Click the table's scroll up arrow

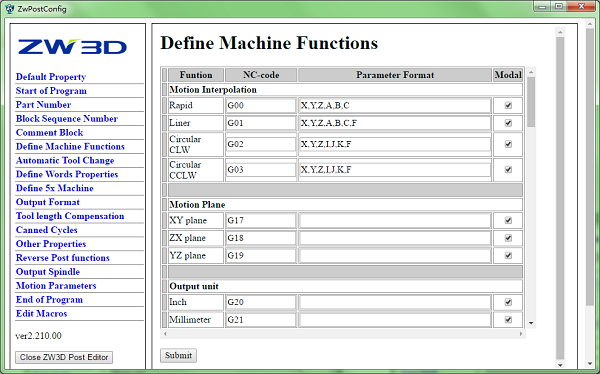click(x=531, y=72)
